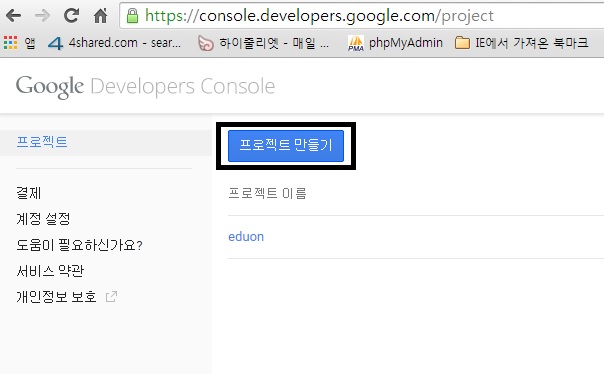Open the eduon project

tap(246, 236)
